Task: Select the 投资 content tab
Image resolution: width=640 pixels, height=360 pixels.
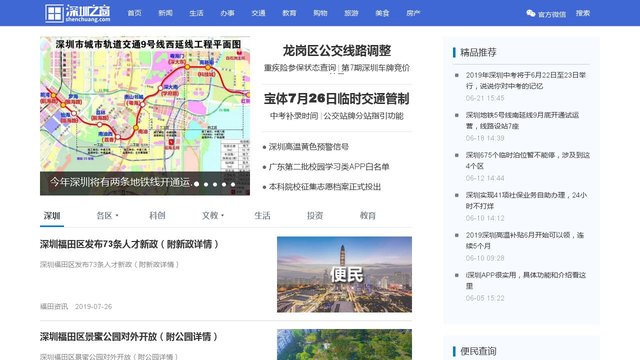Action: click(315, 216)
